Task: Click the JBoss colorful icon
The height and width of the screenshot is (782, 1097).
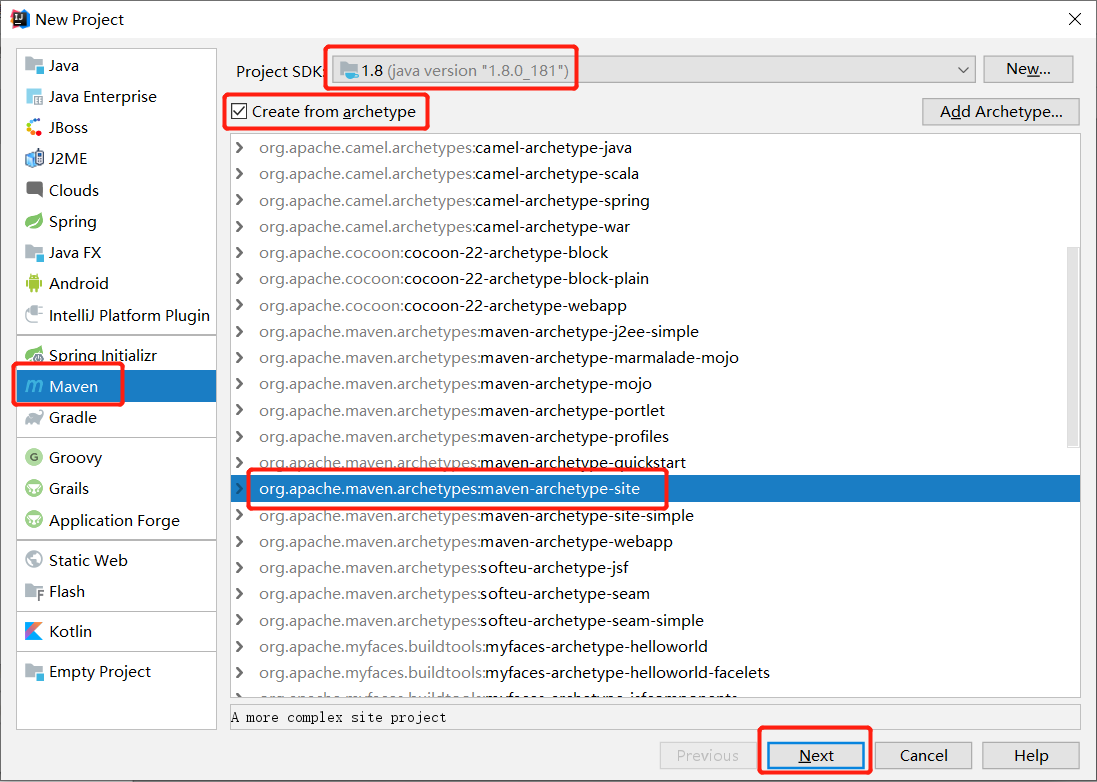Action: [34, 127]
